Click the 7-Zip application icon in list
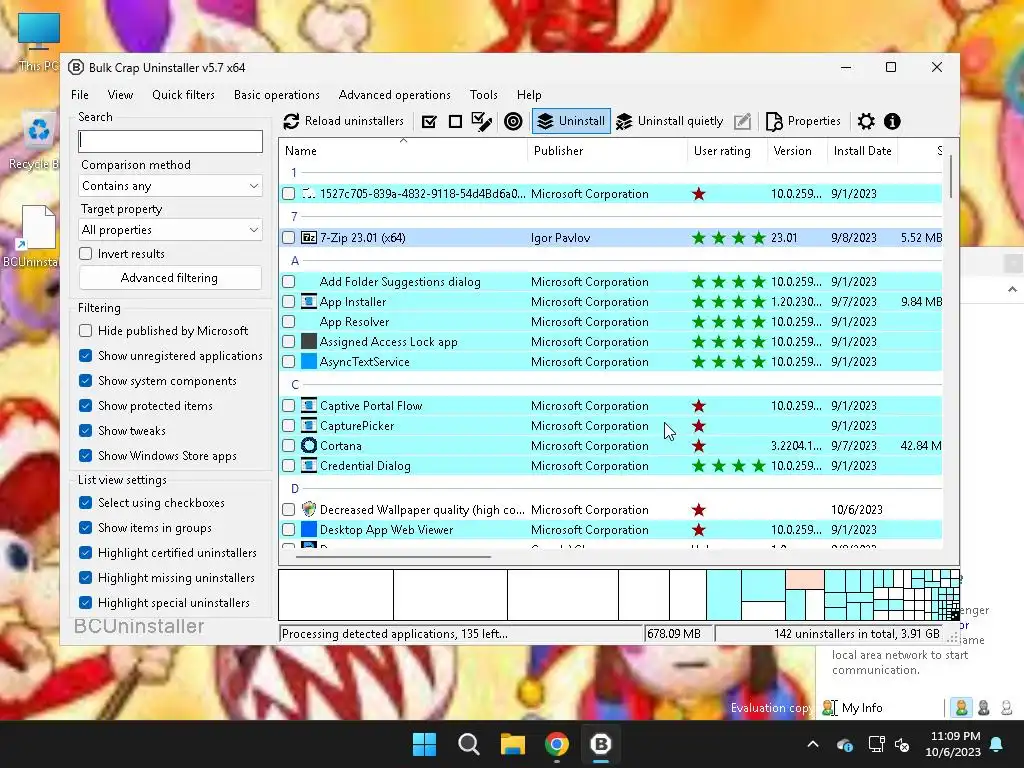Viewport: 1024px width, 768px height. tap(309, 238)
